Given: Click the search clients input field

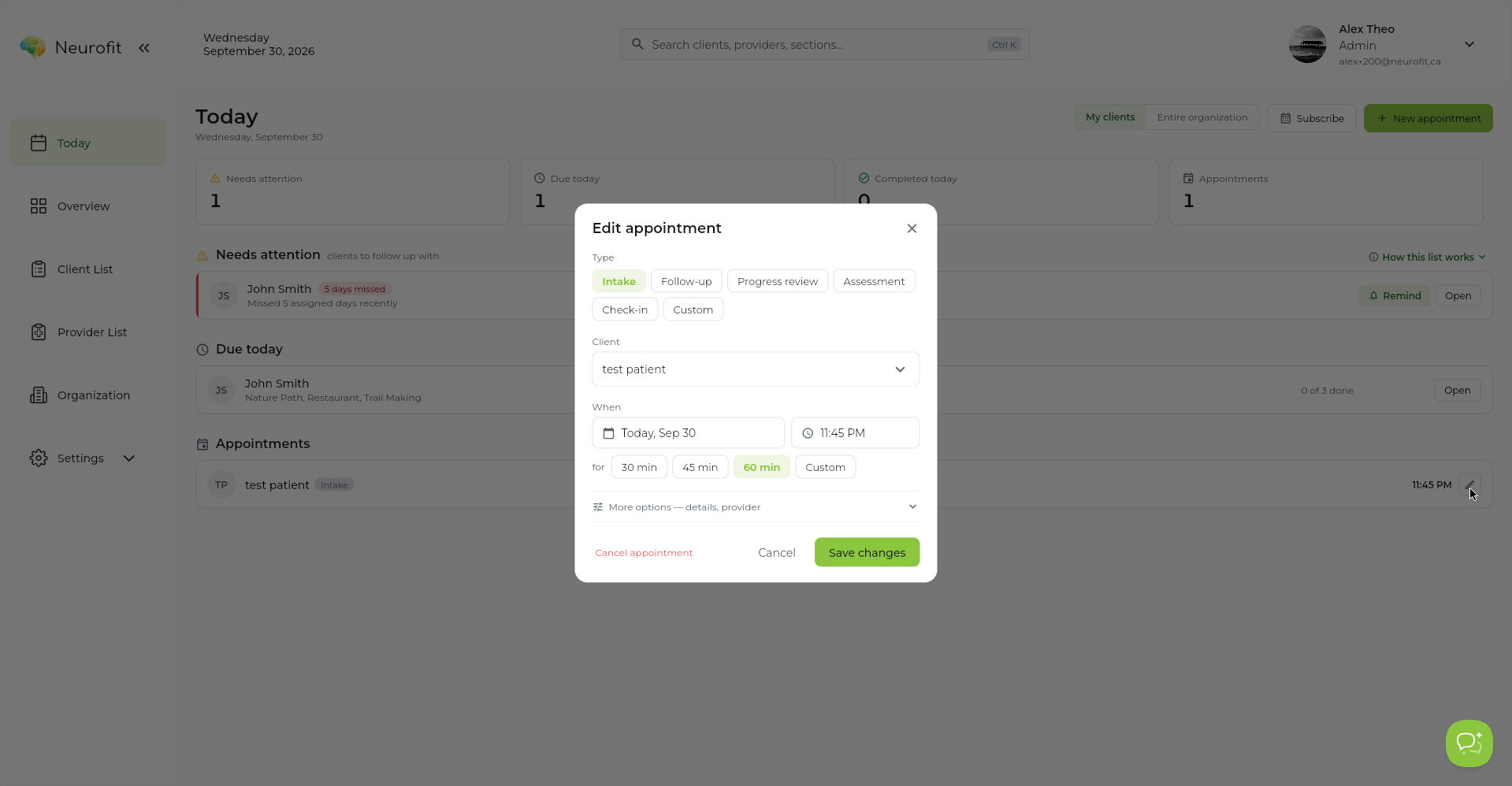Looking at the screenshot, I should 824,44.
